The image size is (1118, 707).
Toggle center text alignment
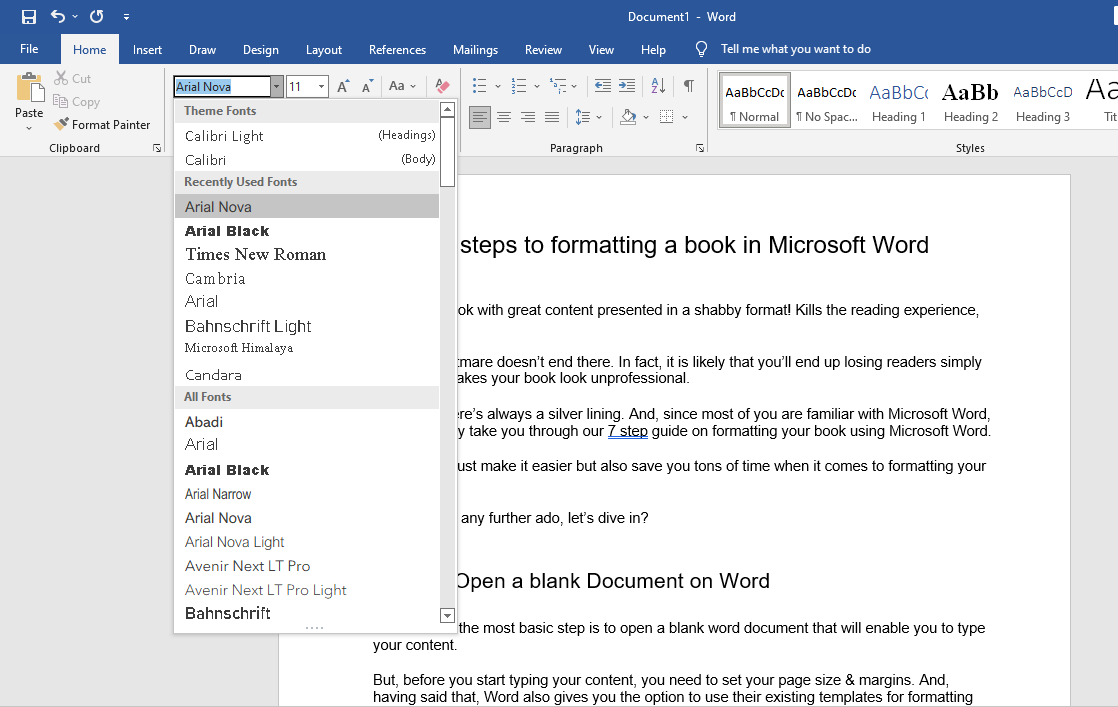504,118
